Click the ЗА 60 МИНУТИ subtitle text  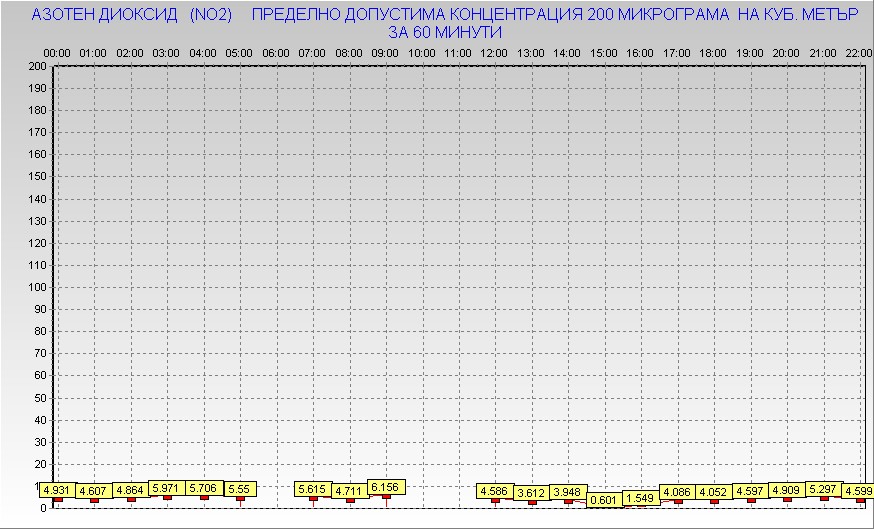point(443,32)
